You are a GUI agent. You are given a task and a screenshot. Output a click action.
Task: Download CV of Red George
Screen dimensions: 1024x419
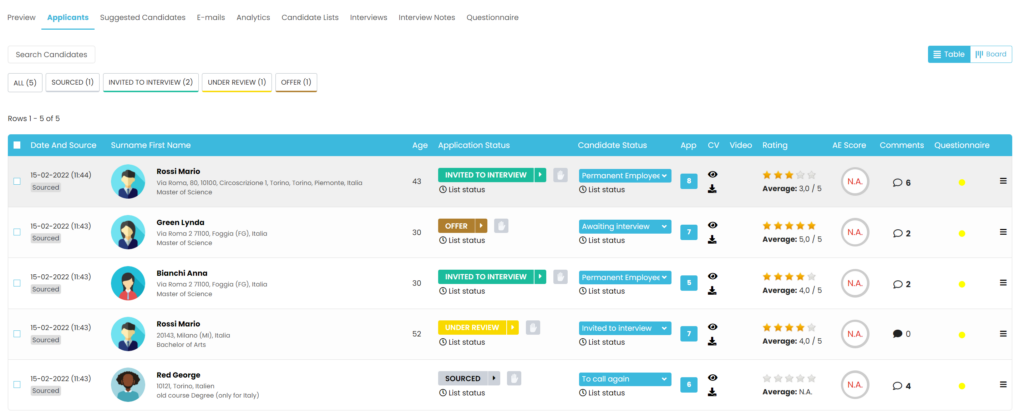712,392
